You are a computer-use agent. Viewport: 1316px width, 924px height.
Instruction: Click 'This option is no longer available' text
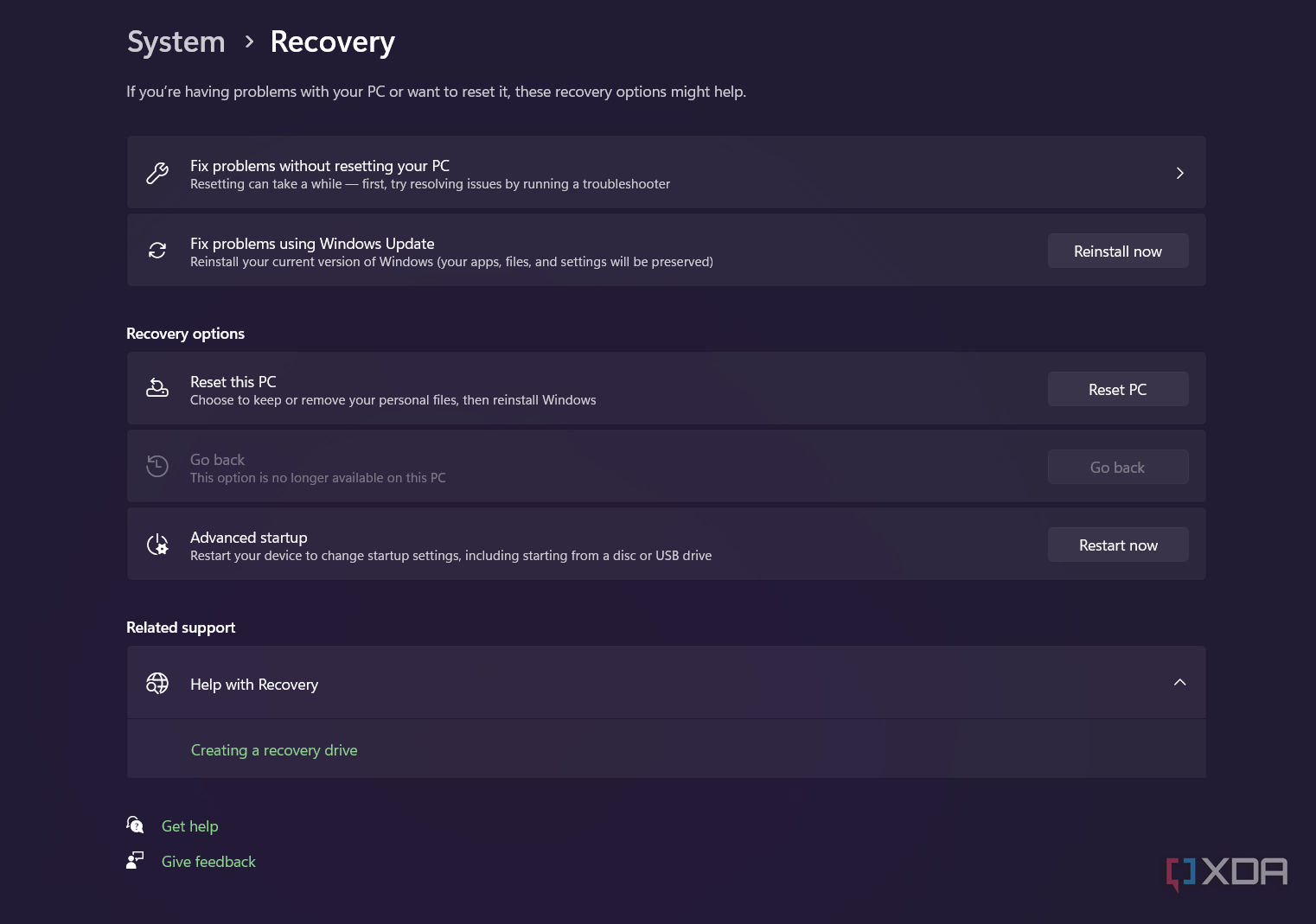tap(318, 478)
